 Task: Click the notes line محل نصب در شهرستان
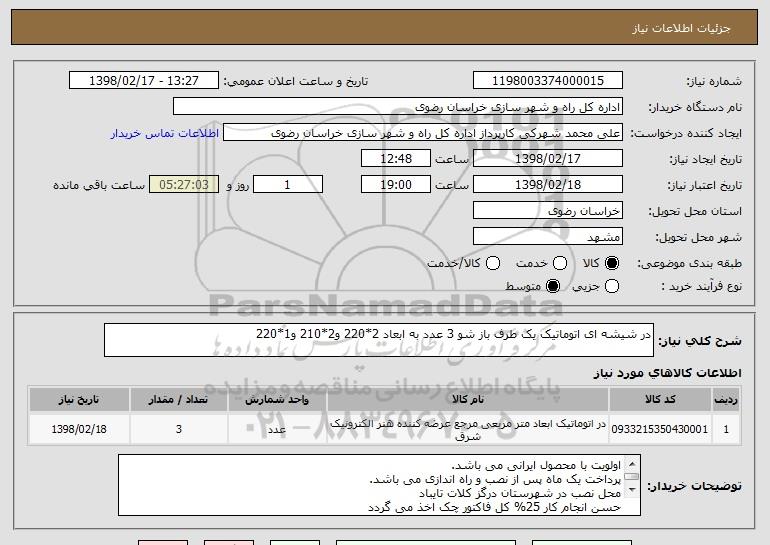520,493
